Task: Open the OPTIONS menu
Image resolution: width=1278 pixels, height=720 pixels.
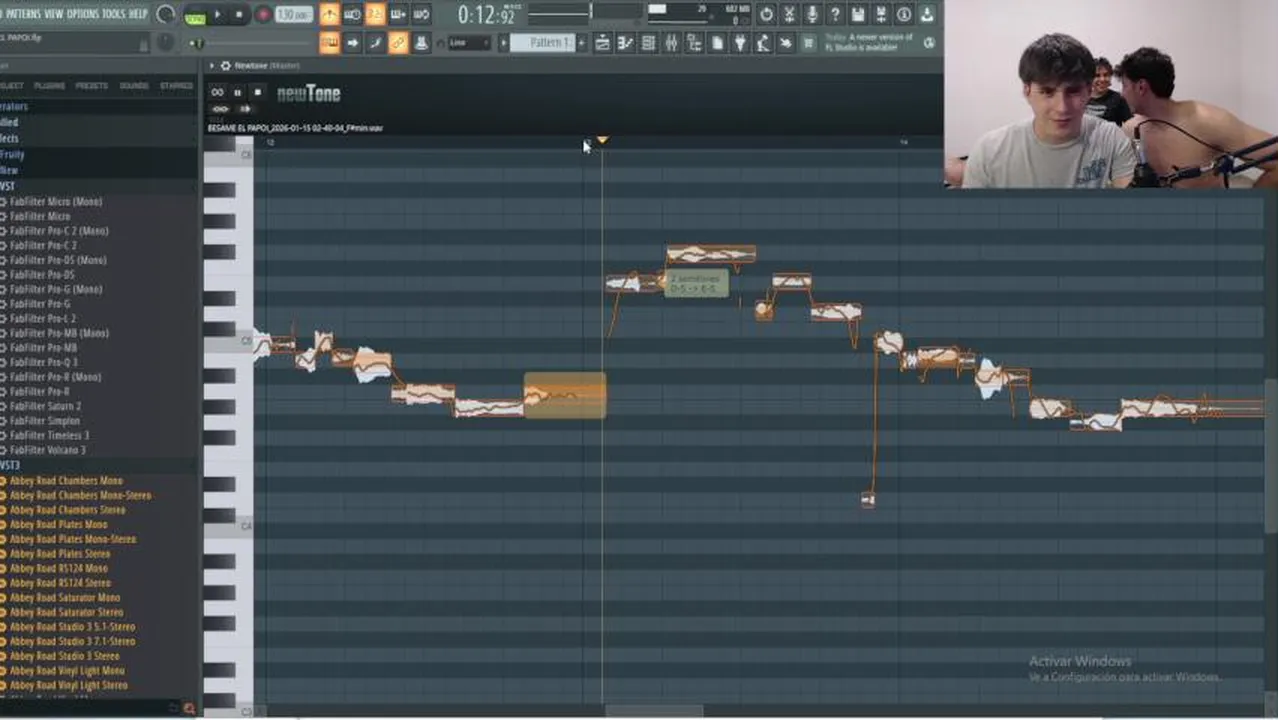Action: tap(83, 14)
